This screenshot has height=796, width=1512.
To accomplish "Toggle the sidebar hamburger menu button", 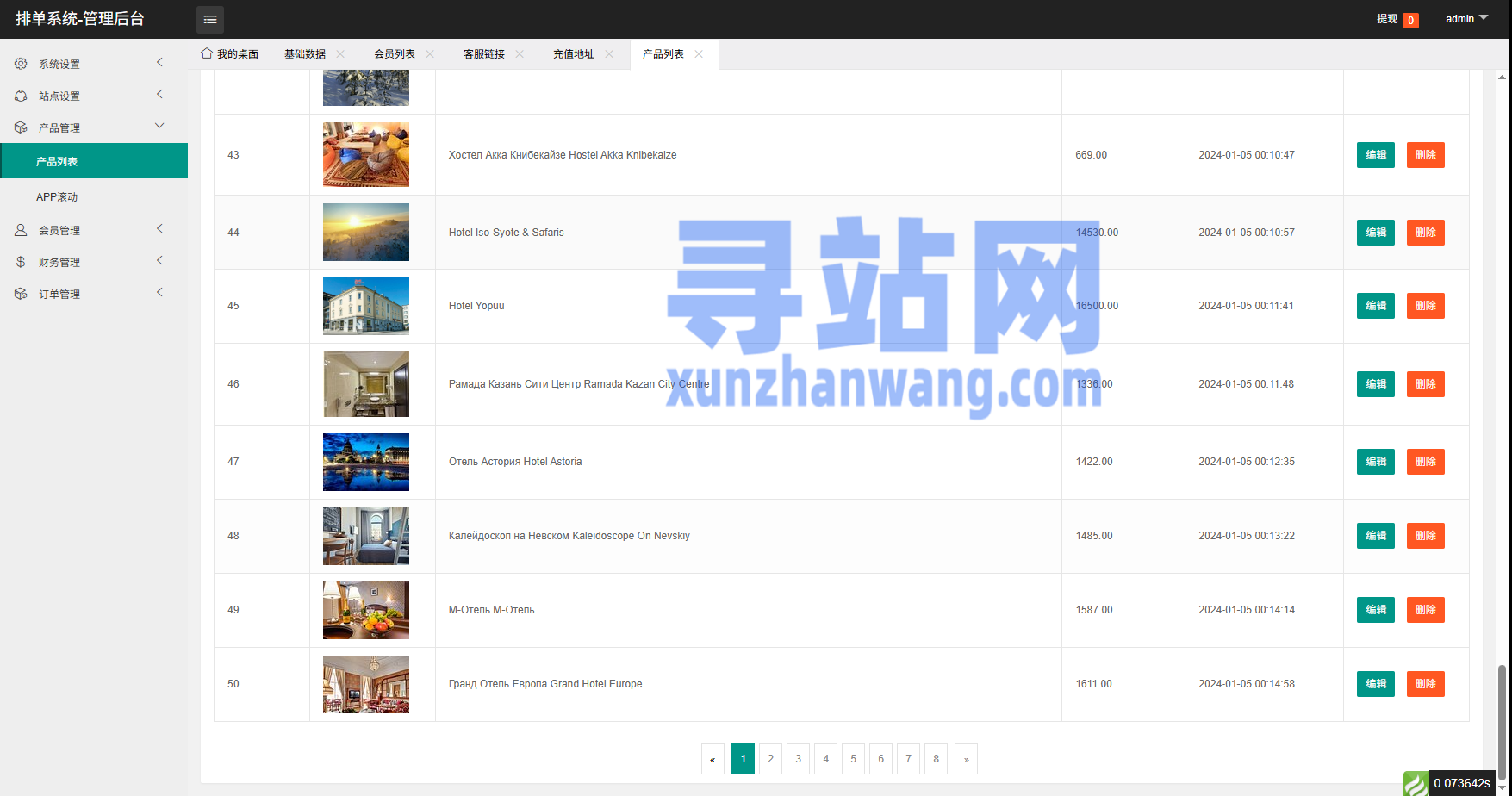I will (x=209, y=19).
